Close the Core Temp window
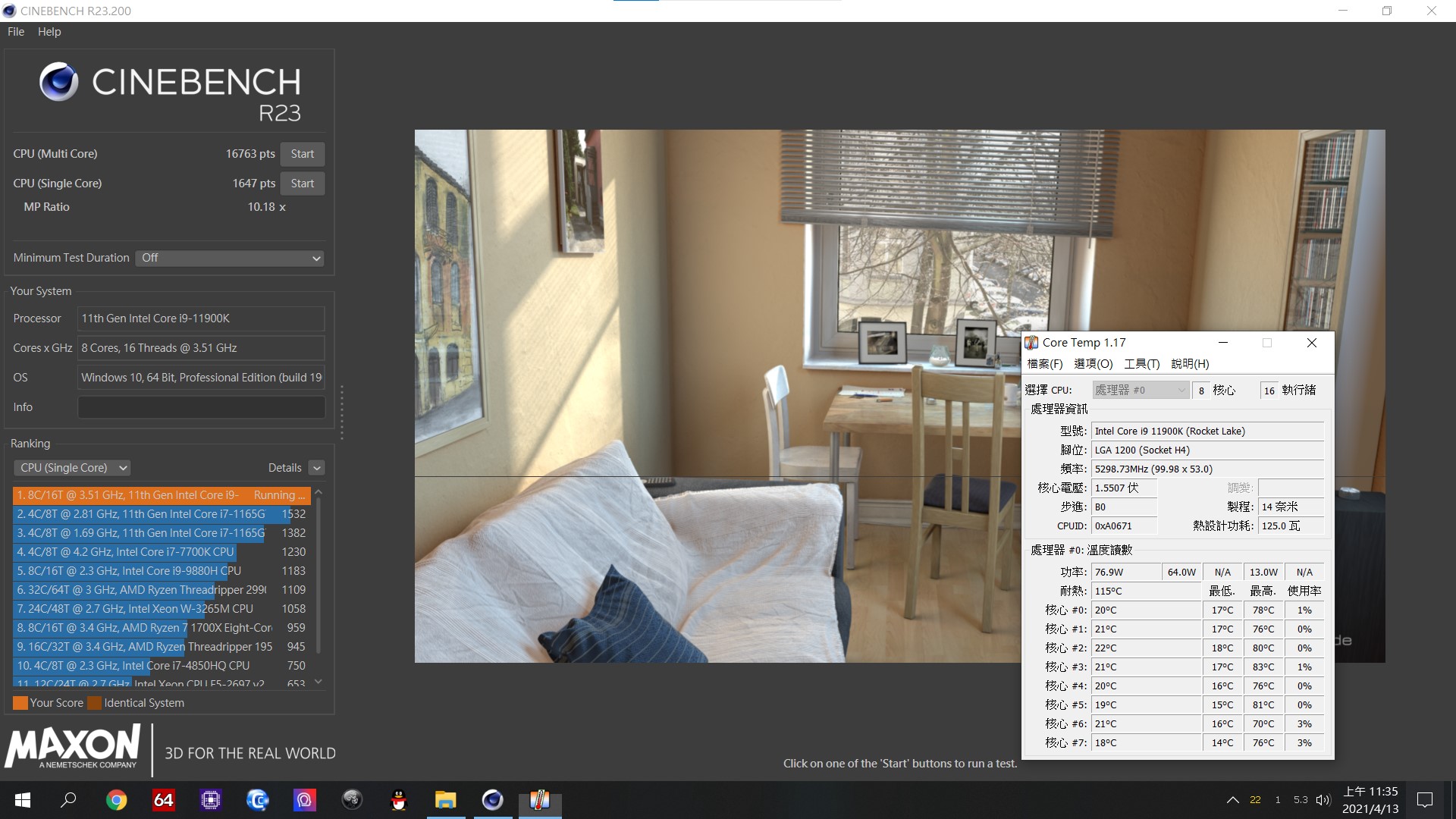The image size is (1456, 819). [x=1312, y=343]
